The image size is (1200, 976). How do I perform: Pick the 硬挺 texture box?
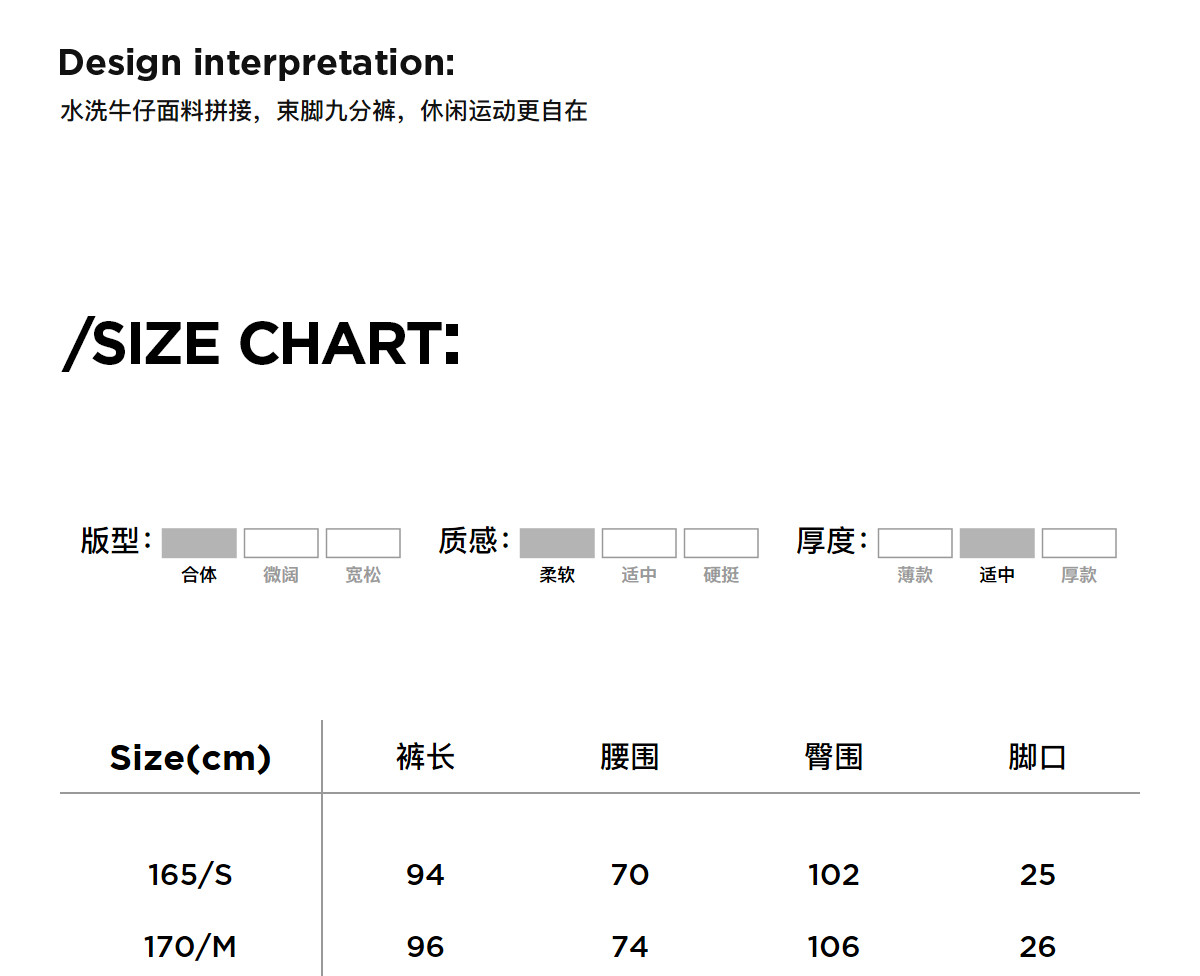tap(721, 543)
